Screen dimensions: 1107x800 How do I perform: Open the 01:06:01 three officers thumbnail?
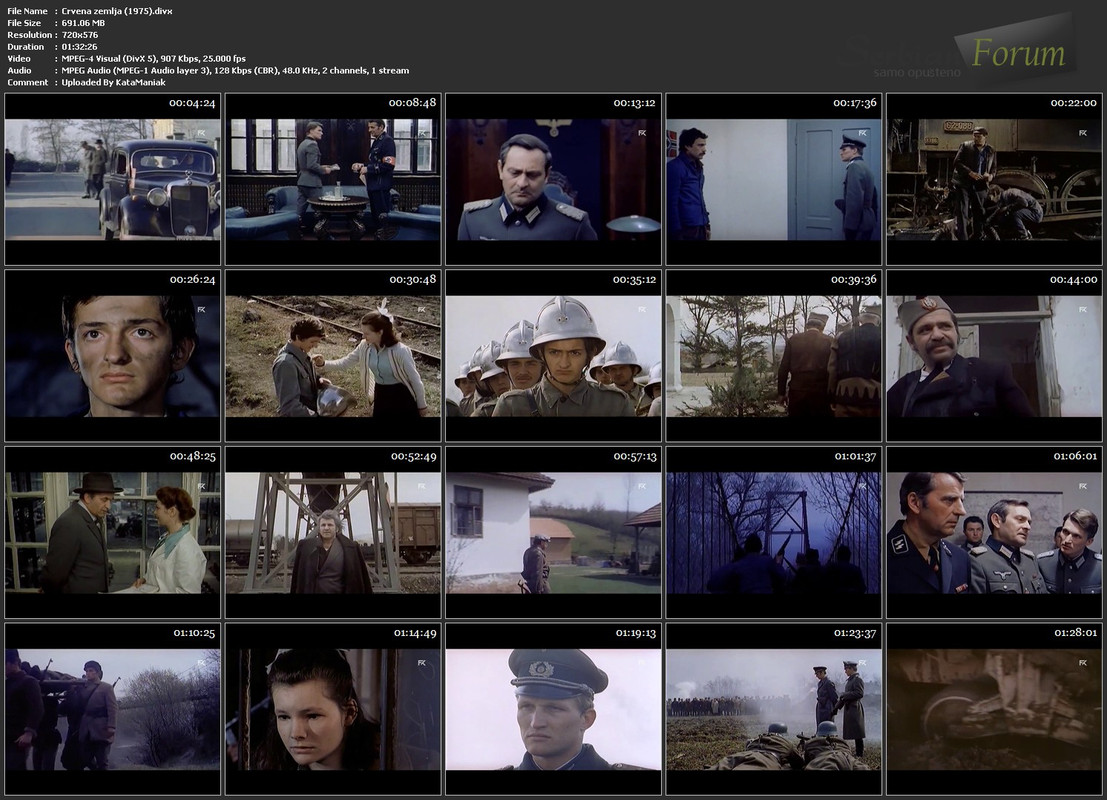point(994,532)
